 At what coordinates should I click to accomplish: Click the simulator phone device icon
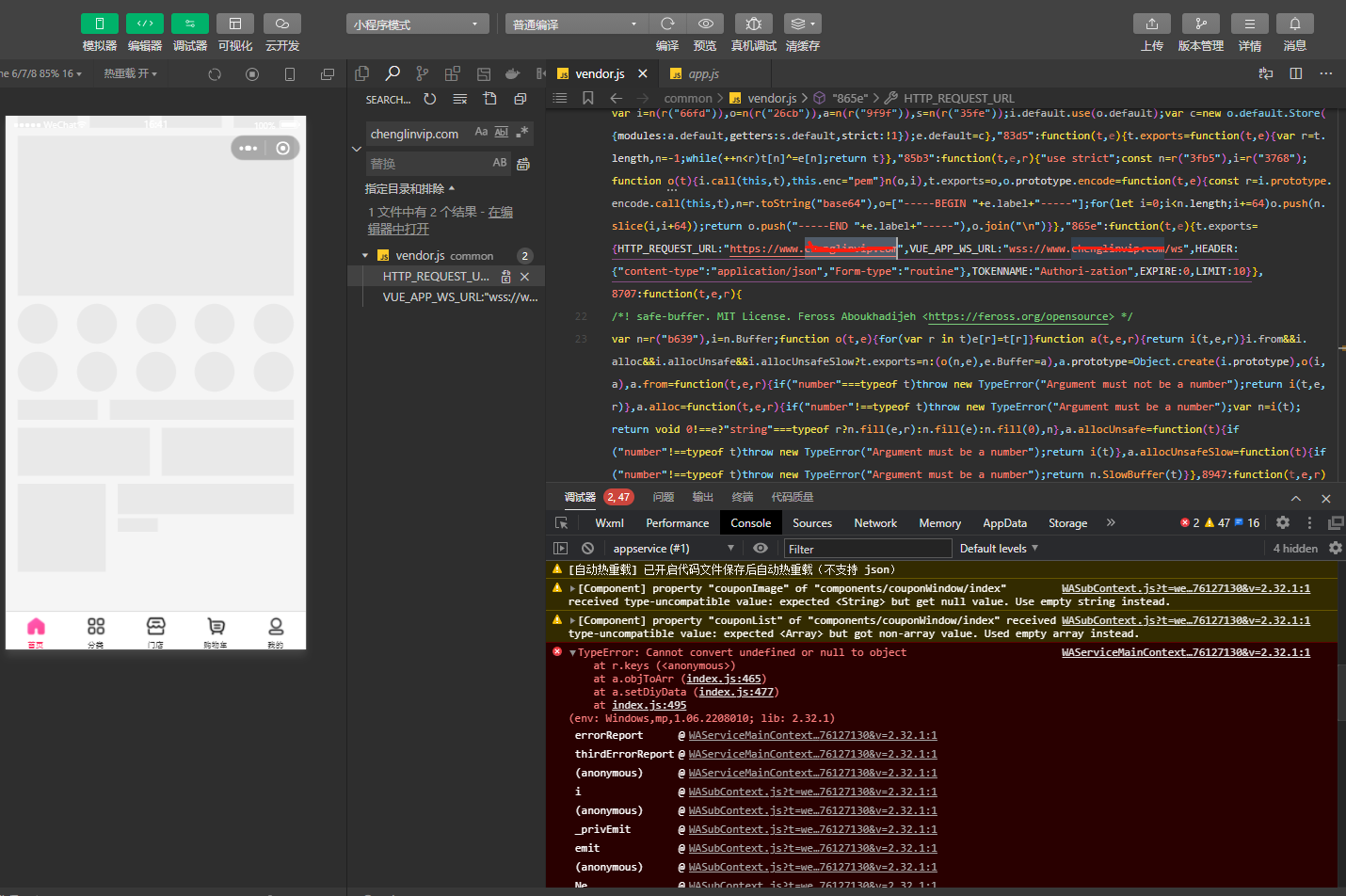(x=290, y=74)
